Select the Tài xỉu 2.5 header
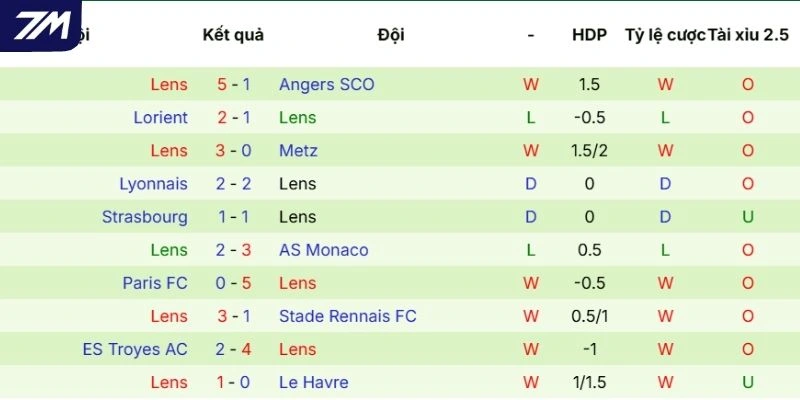Screen dimensions: 800x400 748,35
